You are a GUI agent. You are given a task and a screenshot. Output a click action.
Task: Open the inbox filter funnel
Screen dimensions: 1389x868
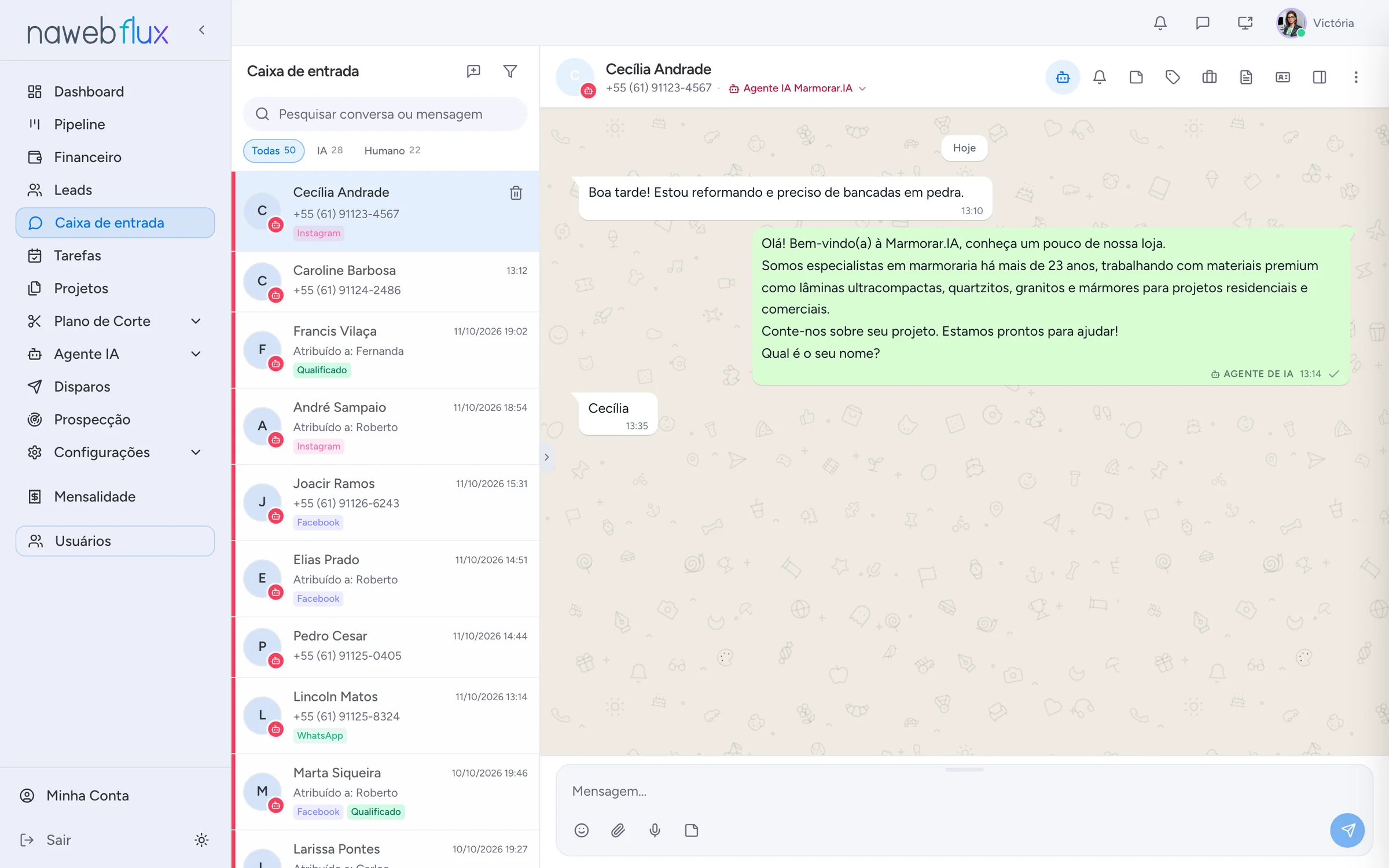click(510, 71)
